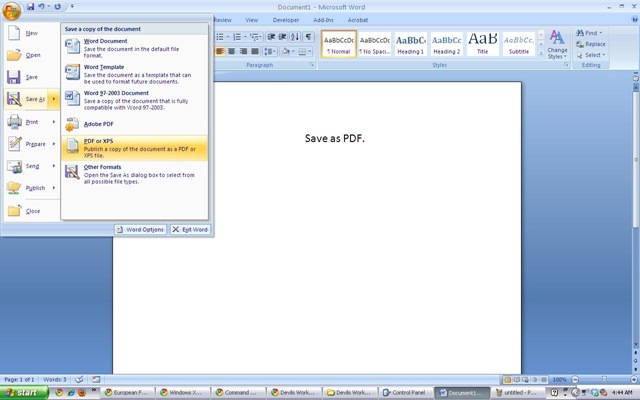Screen dimensions: 640x400
Task: Click the Find button
Action: click(588, 33)
